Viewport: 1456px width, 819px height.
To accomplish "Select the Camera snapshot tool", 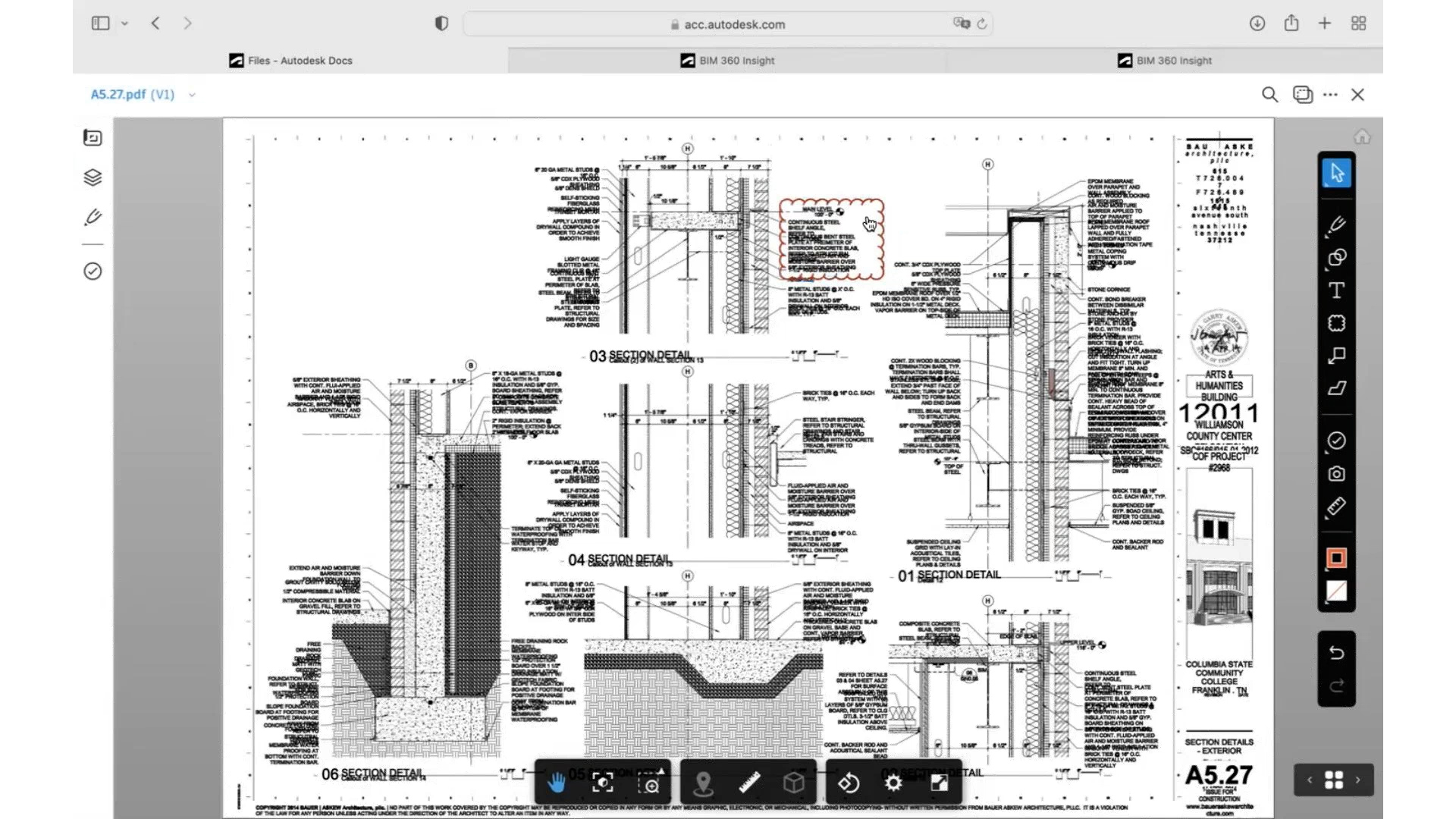I will 1337,473.
